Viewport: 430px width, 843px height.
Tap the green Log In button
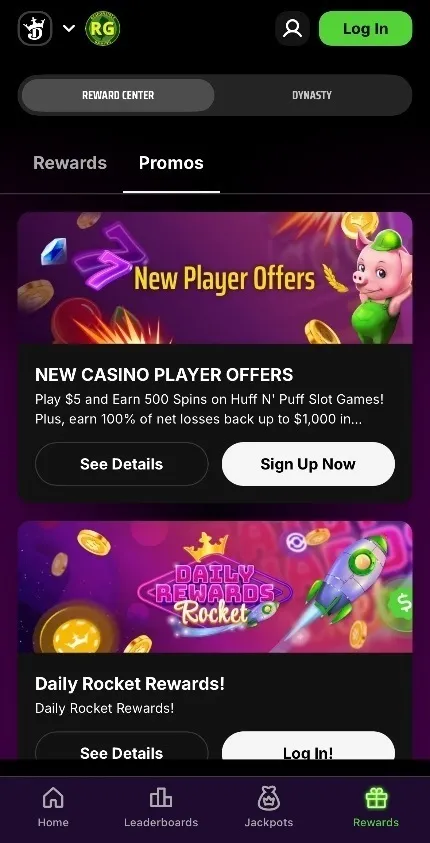click(x=366, y=28)
